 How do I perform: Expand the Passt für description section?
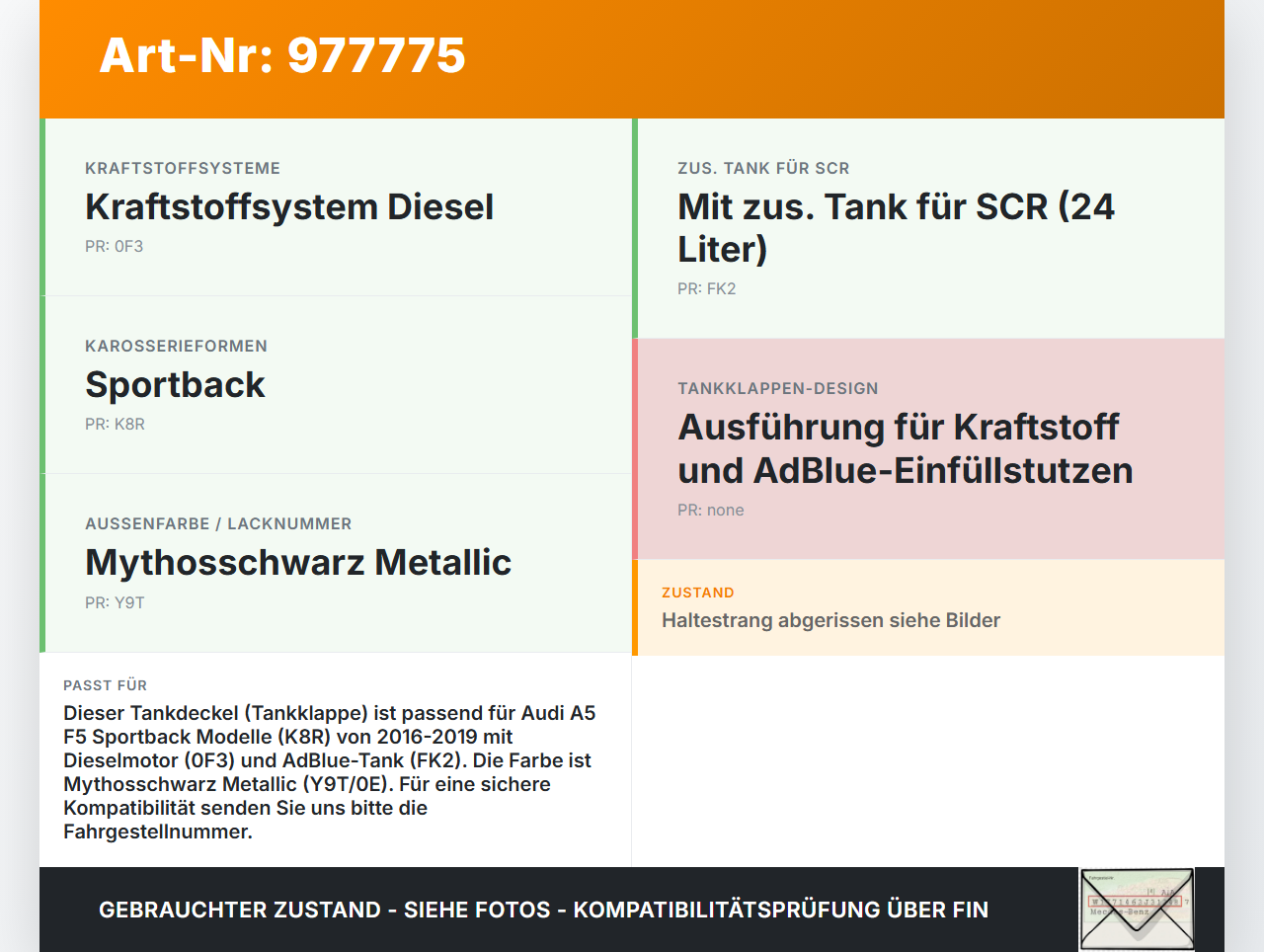pos(336,760)
